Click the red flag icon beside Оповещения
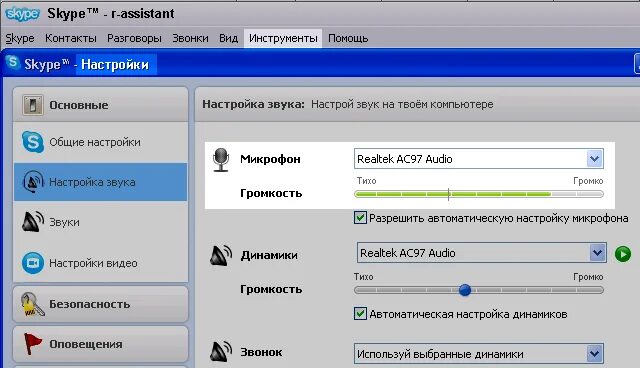 (32, 344)
